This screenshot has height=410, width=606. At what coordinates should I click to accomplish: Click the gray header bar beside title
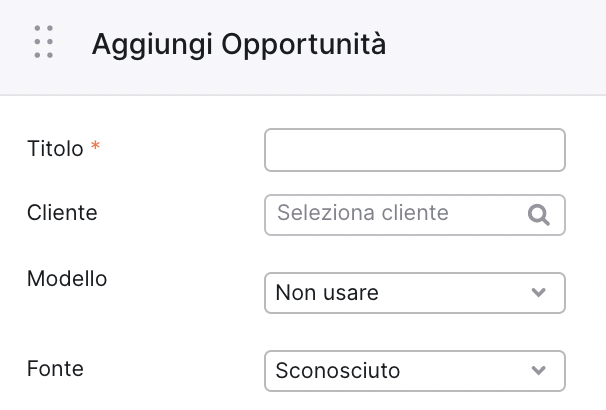tap(495, 44)
